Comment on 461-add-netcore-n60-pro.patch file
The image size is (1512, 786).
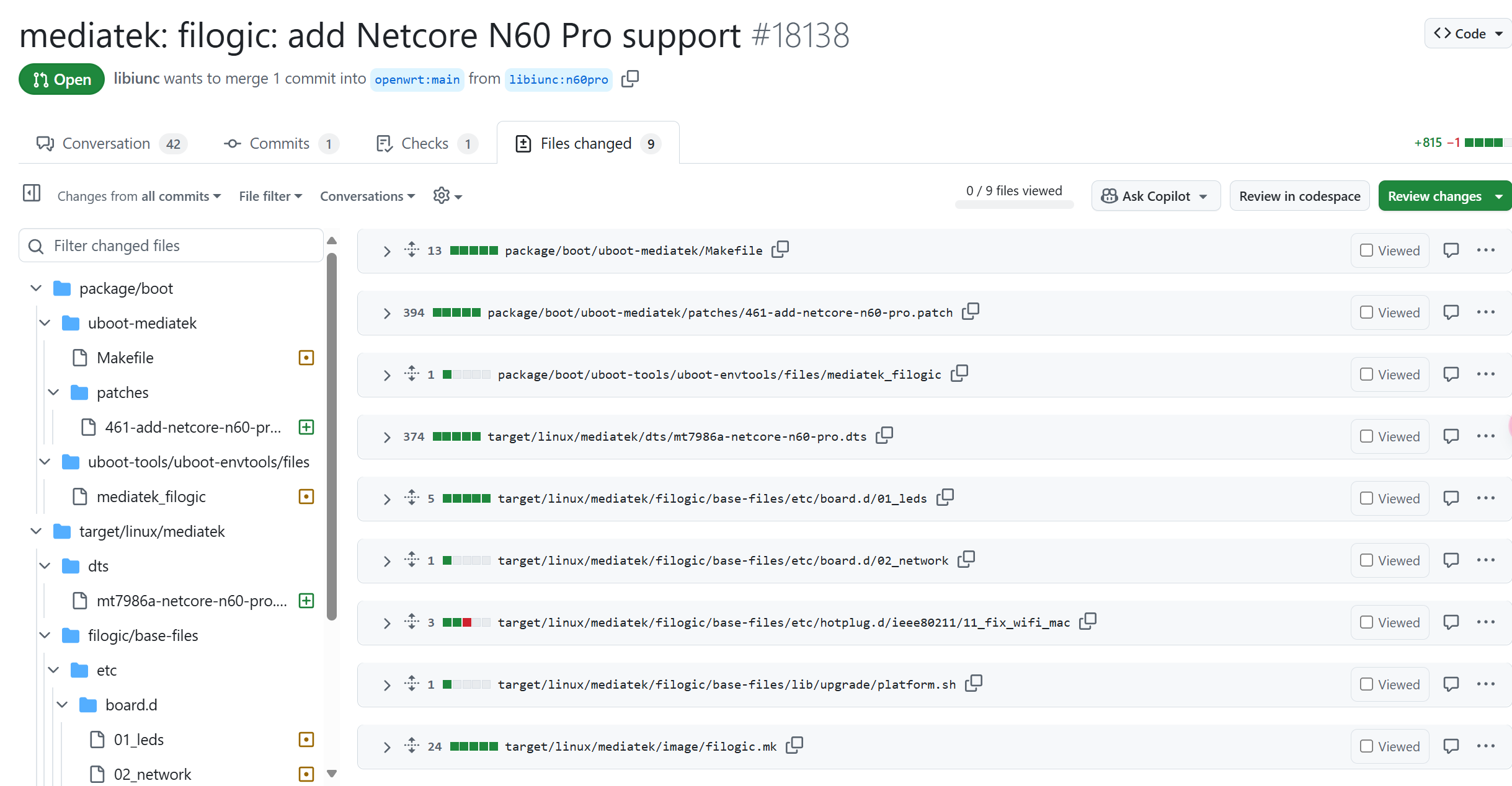pyautogui.click(x=1451, y=312)
